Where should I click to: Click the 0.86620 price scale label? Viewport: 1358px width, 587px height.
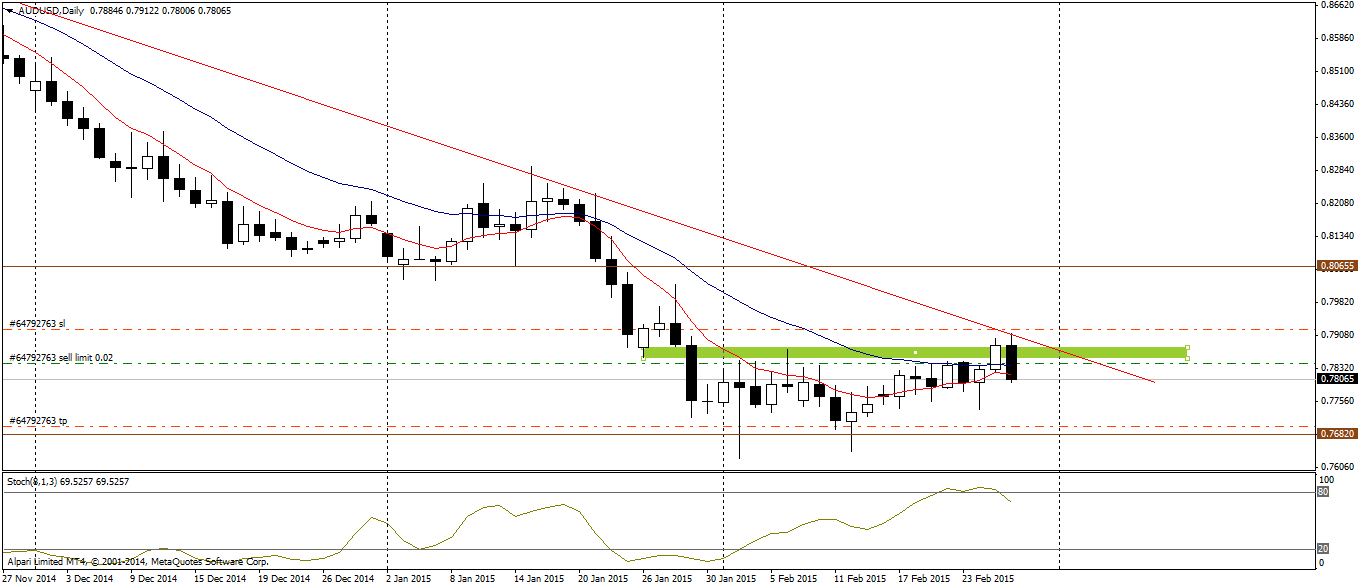click(1337, 5)
